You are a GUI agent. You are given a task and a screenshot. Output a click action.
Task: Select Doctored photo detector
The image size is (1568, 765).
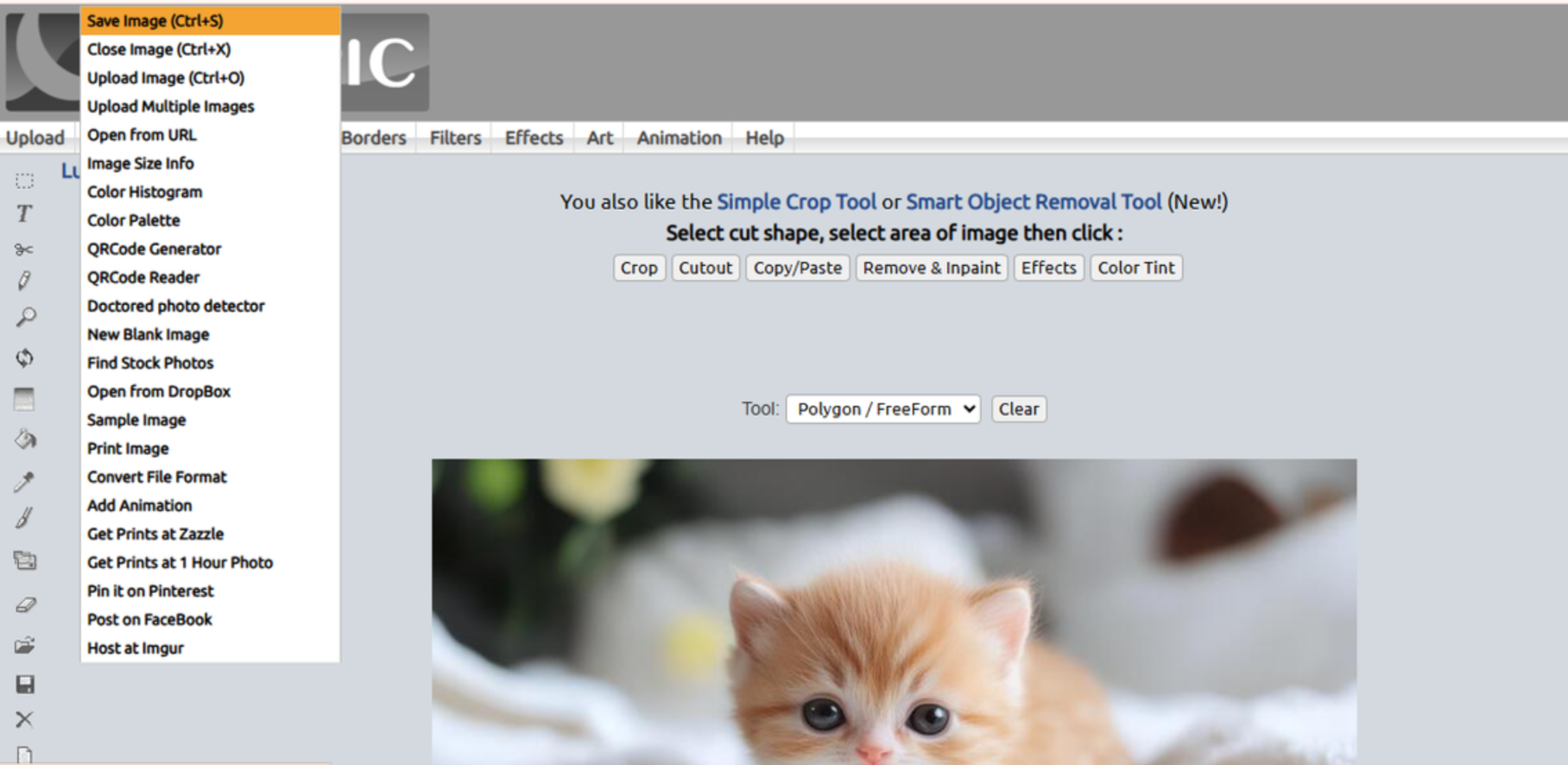point(210,306)
